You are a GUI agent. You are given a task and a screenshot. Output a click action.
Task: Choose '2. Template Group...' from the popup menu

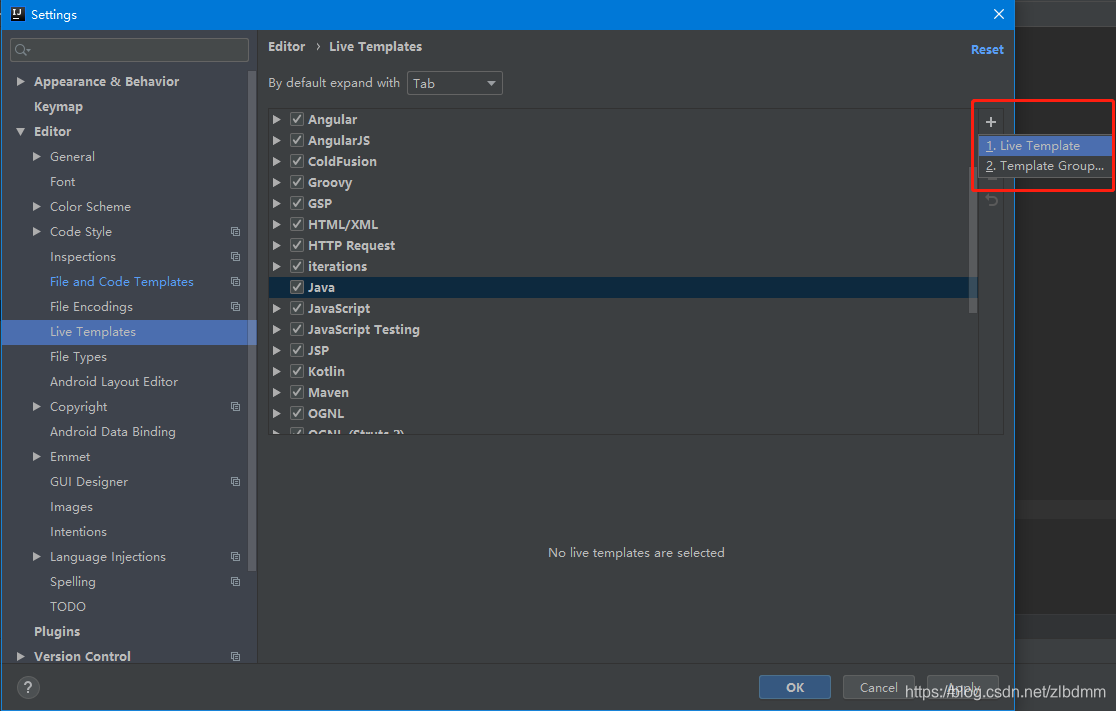[1045, 166]
